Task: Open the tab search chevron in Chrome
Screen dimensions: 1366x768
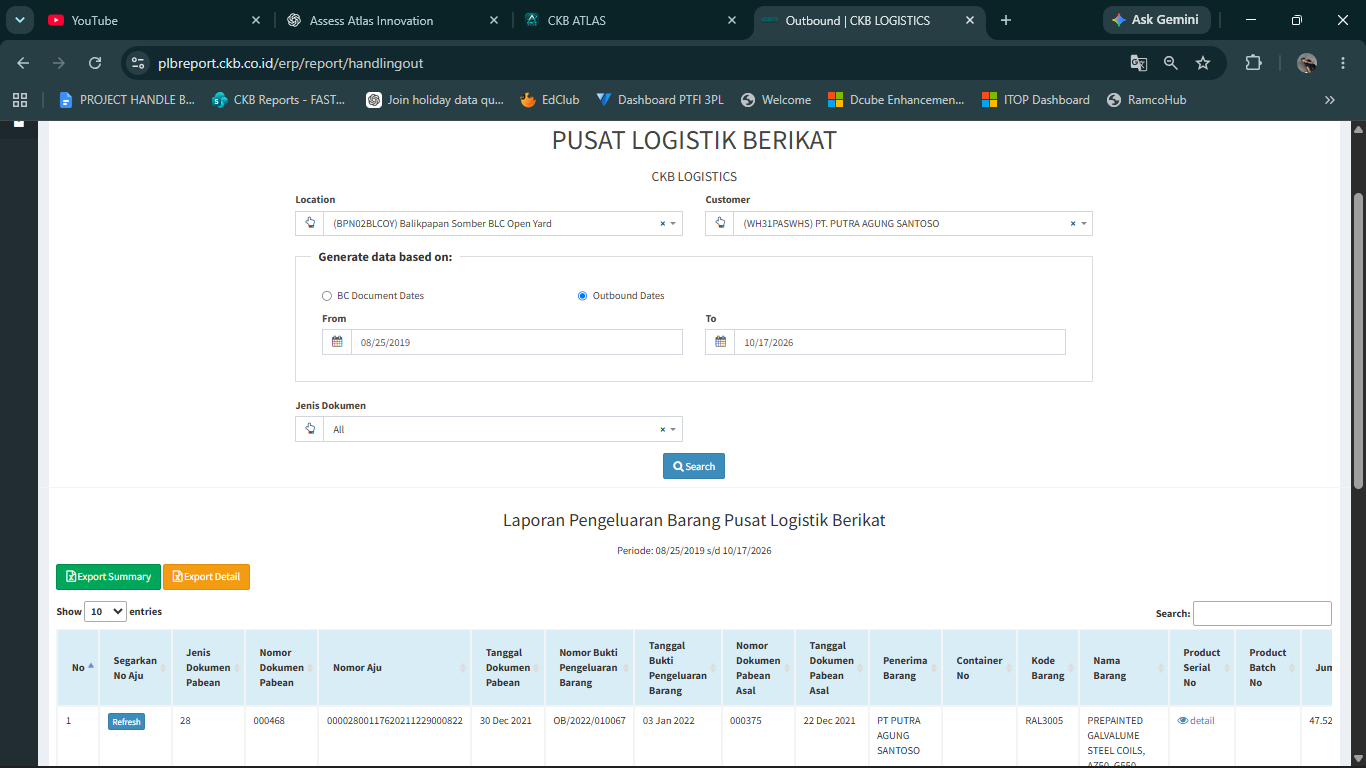Action: click(20, 20)
